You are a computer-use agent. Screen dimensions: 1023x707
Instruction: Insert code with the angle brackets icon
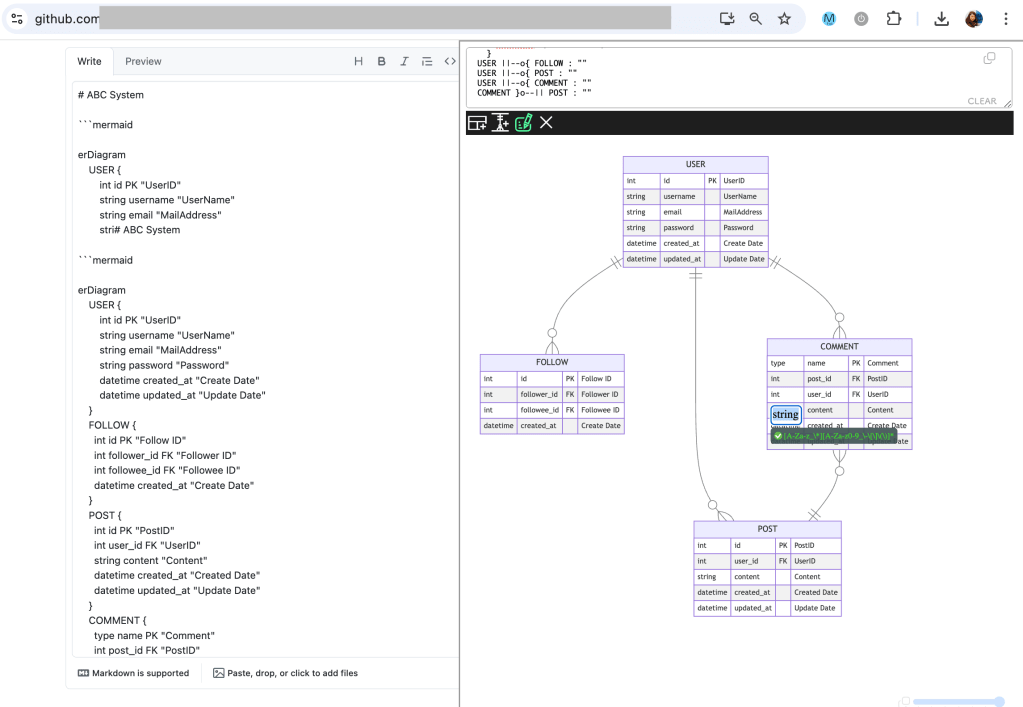click(x=449, y=62)
